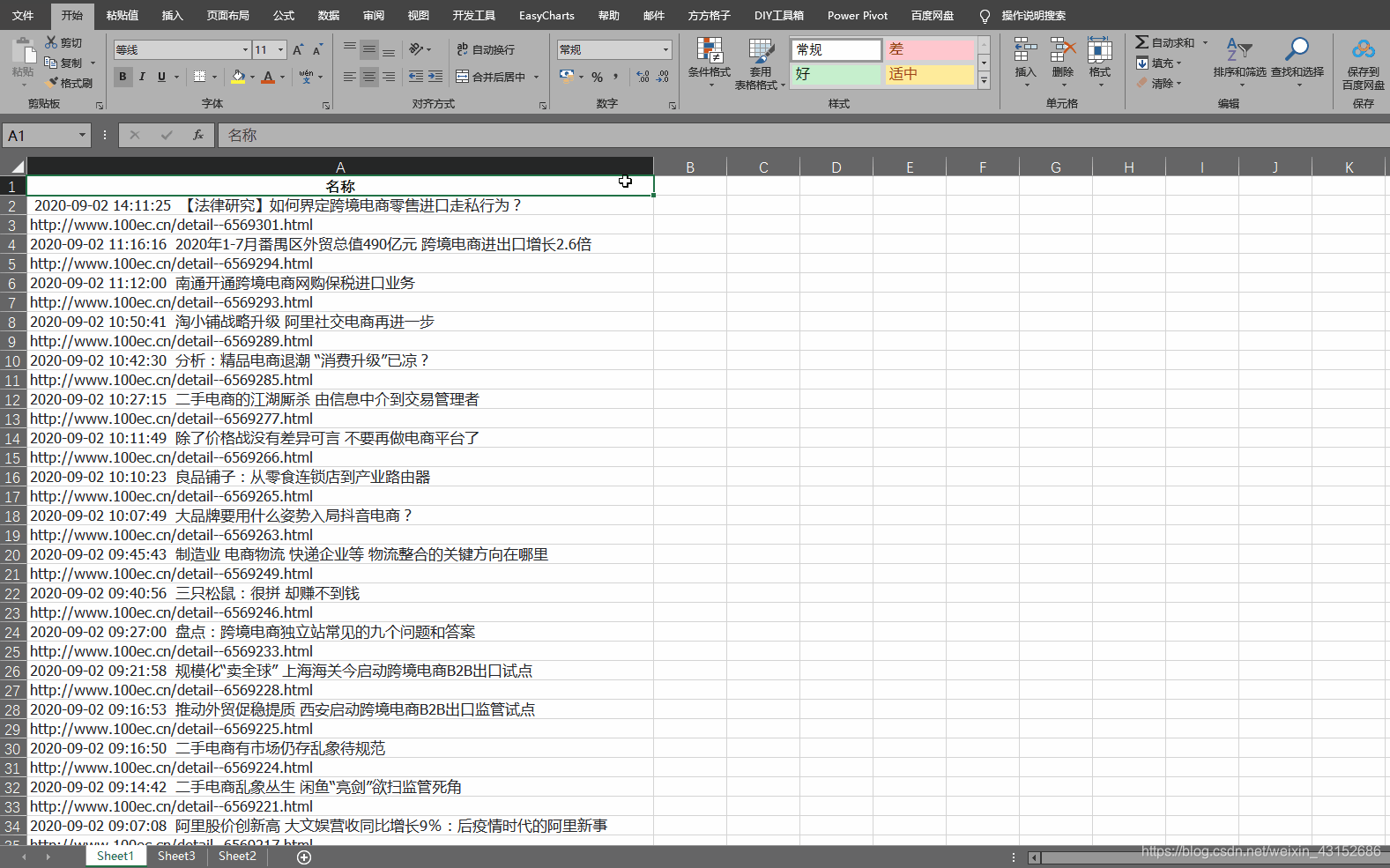
Task: Click the cell borders icon
Action: pos(200,77)
